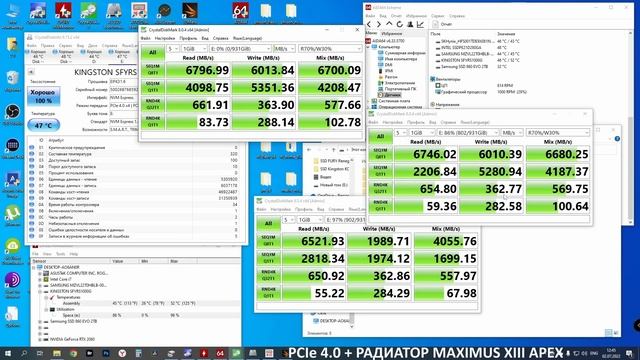
Task: Click the AIDA64 user icon in toolbar
Action: pos(410,24)
